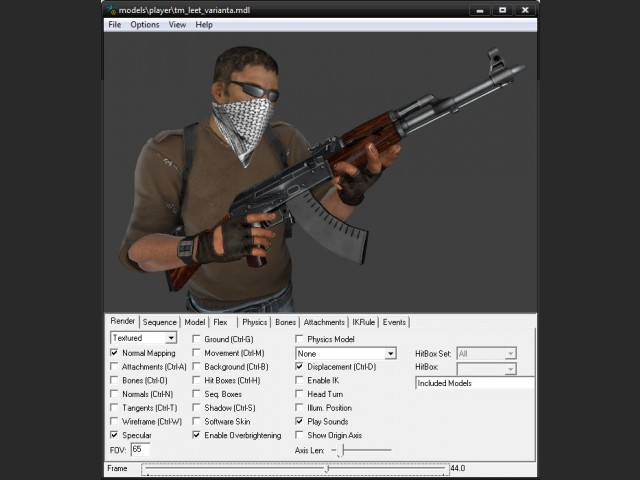
Task: Enable Normals (Ctrl-N) checkbox
Action: (114, 394)
